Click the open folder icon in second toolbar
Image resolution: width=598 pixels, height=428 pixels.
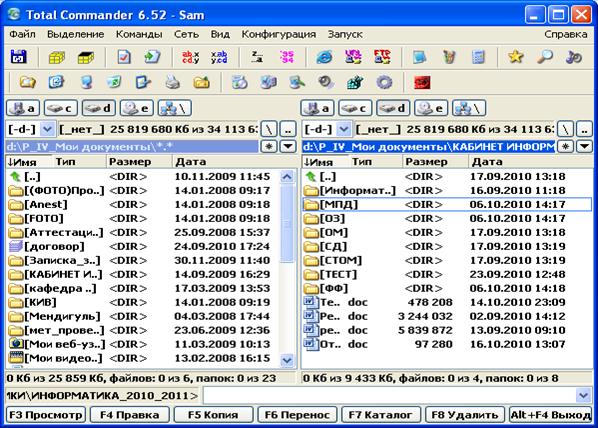(x=27, y=82)
